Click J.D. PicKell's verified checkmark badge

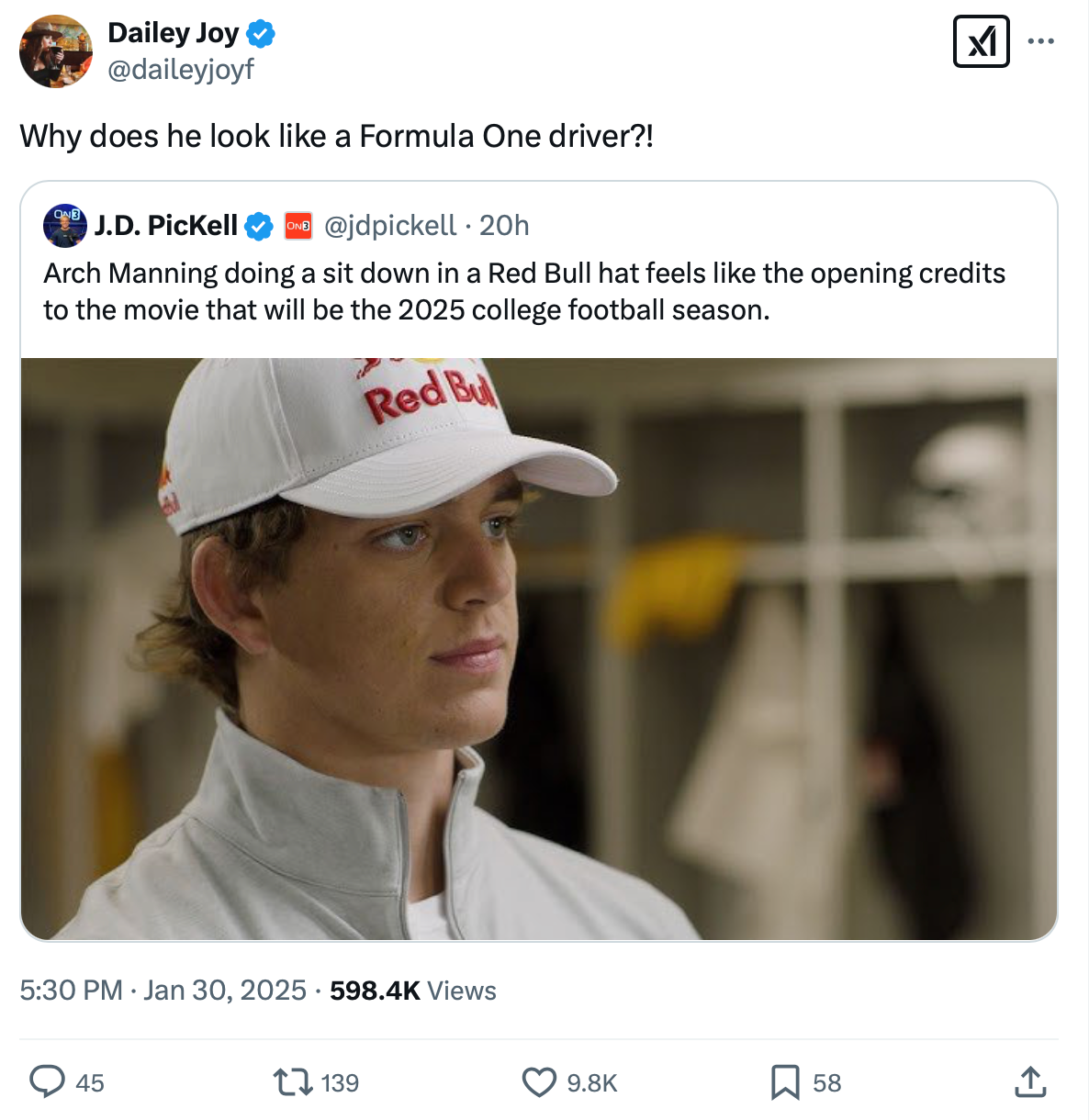coord(260,226)
